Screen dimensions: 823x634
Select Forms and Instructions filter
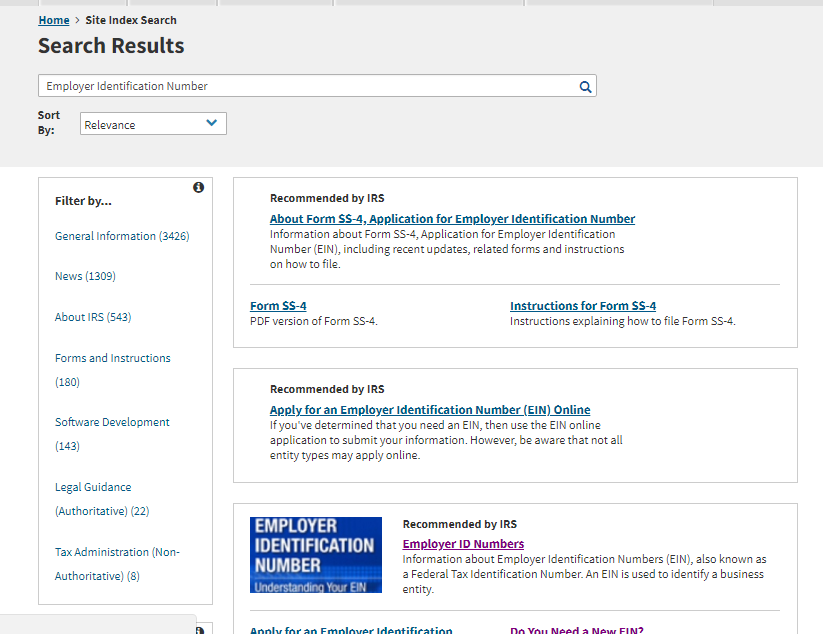112,358
